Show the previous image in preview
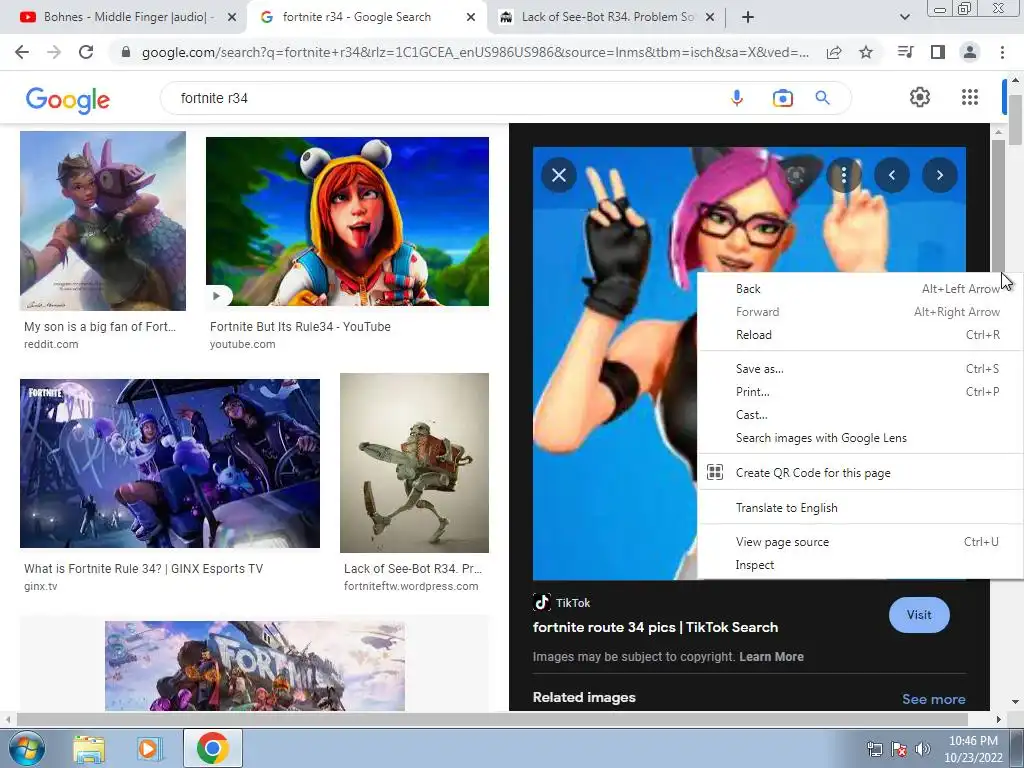The image size is (1024, 768). pos(891,175)
